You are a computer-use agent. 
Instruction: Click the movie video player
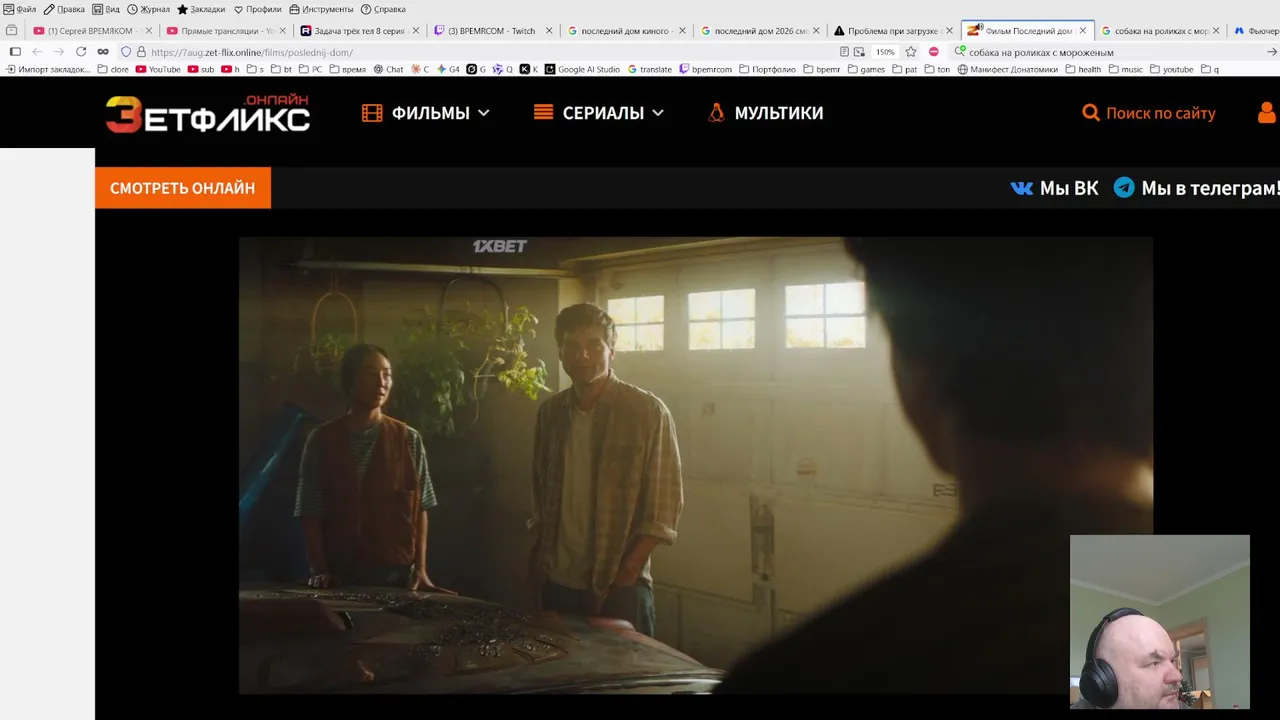695,465
